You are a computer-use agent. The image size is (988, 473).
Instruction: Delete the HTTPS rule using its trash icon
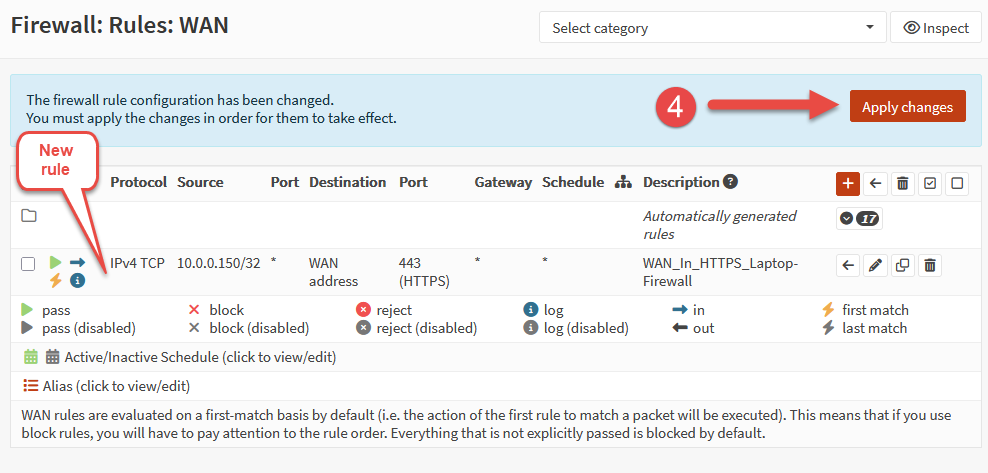click(930, 265)
